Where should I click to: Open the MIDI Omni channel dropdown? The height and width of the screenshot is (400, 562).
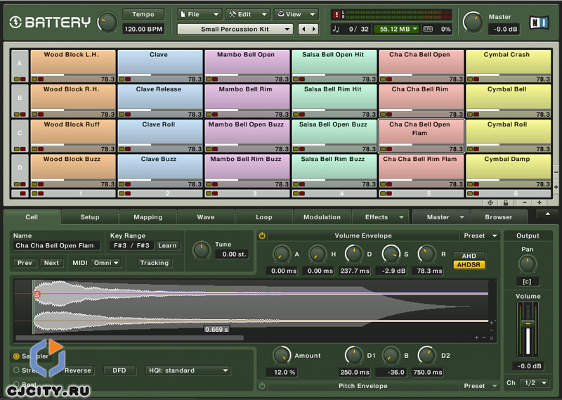(106, 263)
